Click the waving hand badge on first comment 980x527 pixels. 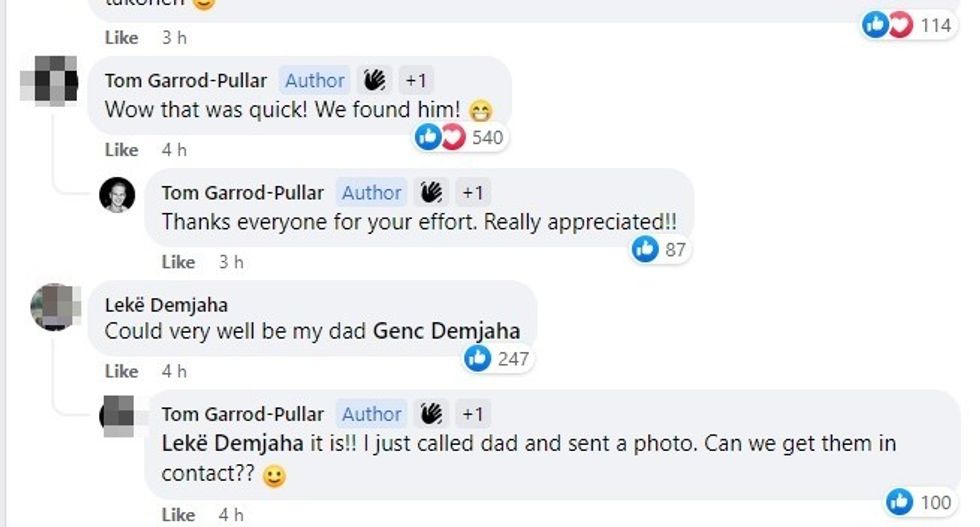pos(374,81)
